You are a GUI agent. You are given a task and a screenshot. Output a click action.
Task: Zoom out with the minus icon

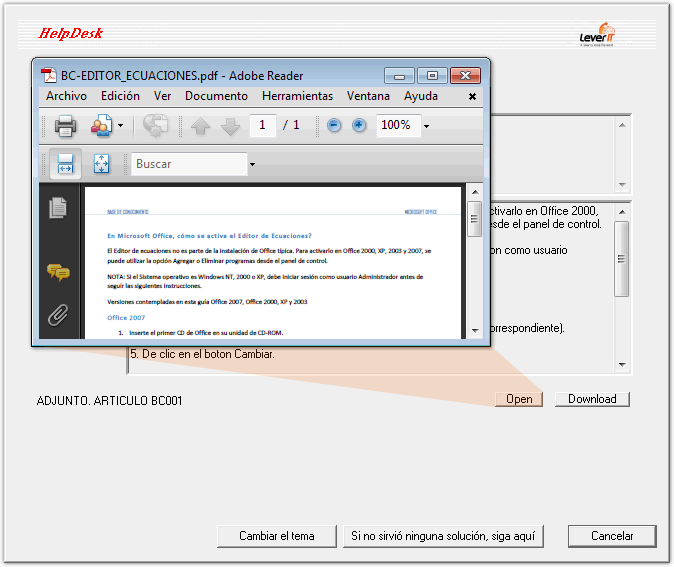(334, 126)
